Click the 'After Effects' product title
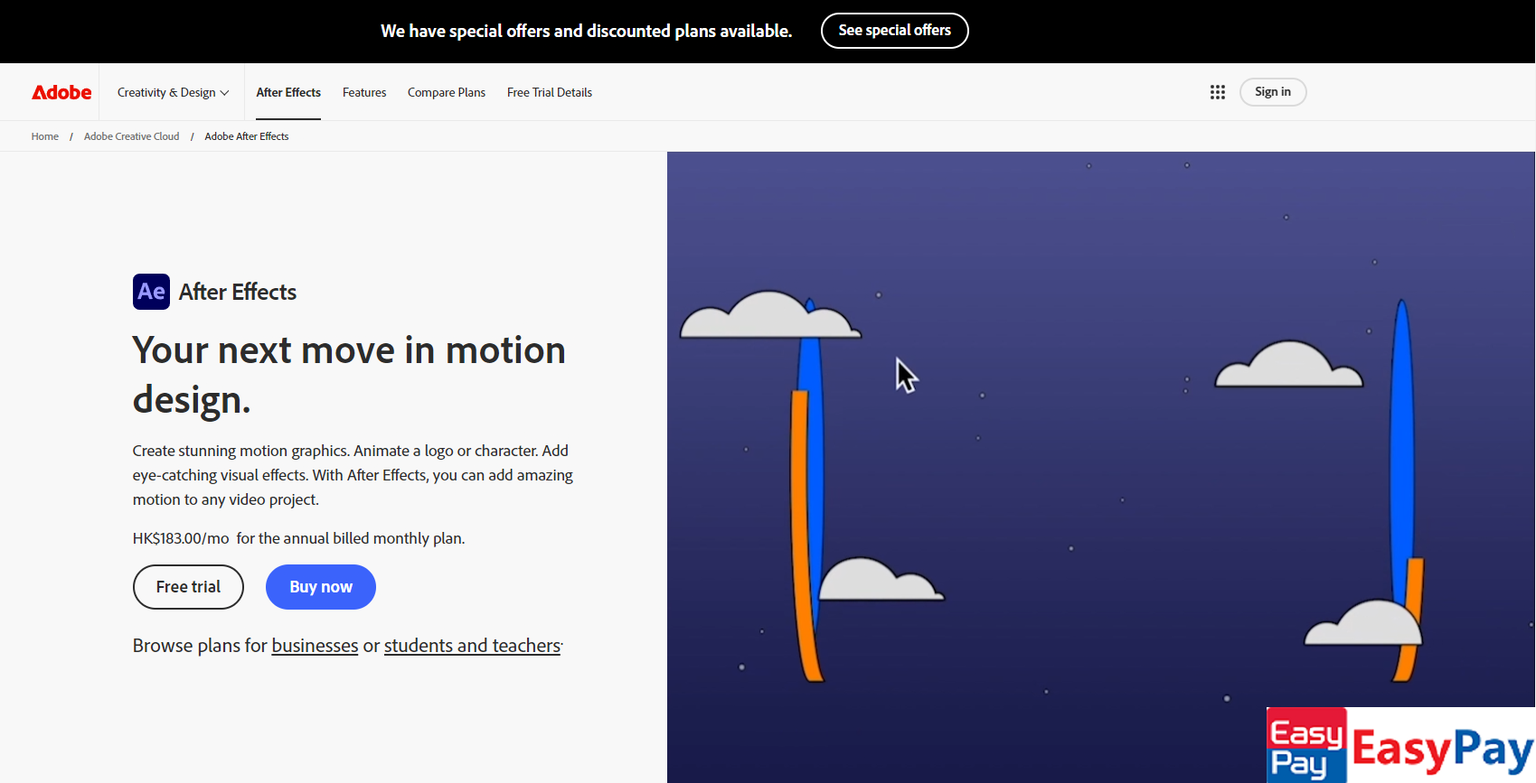Screen dimensions: 1536x783 pyautogui.click(x=238, y=292)
